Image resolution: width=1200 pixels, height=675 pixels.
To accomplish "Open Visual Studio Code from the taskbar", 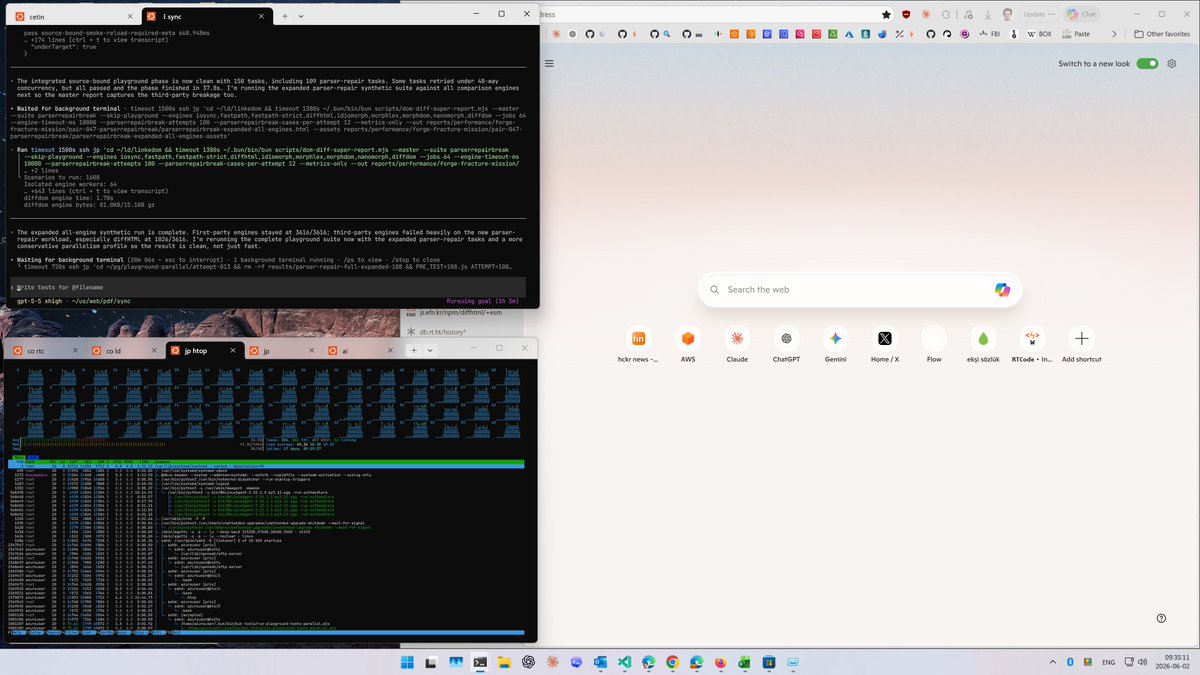I will (x=625, y=662).
